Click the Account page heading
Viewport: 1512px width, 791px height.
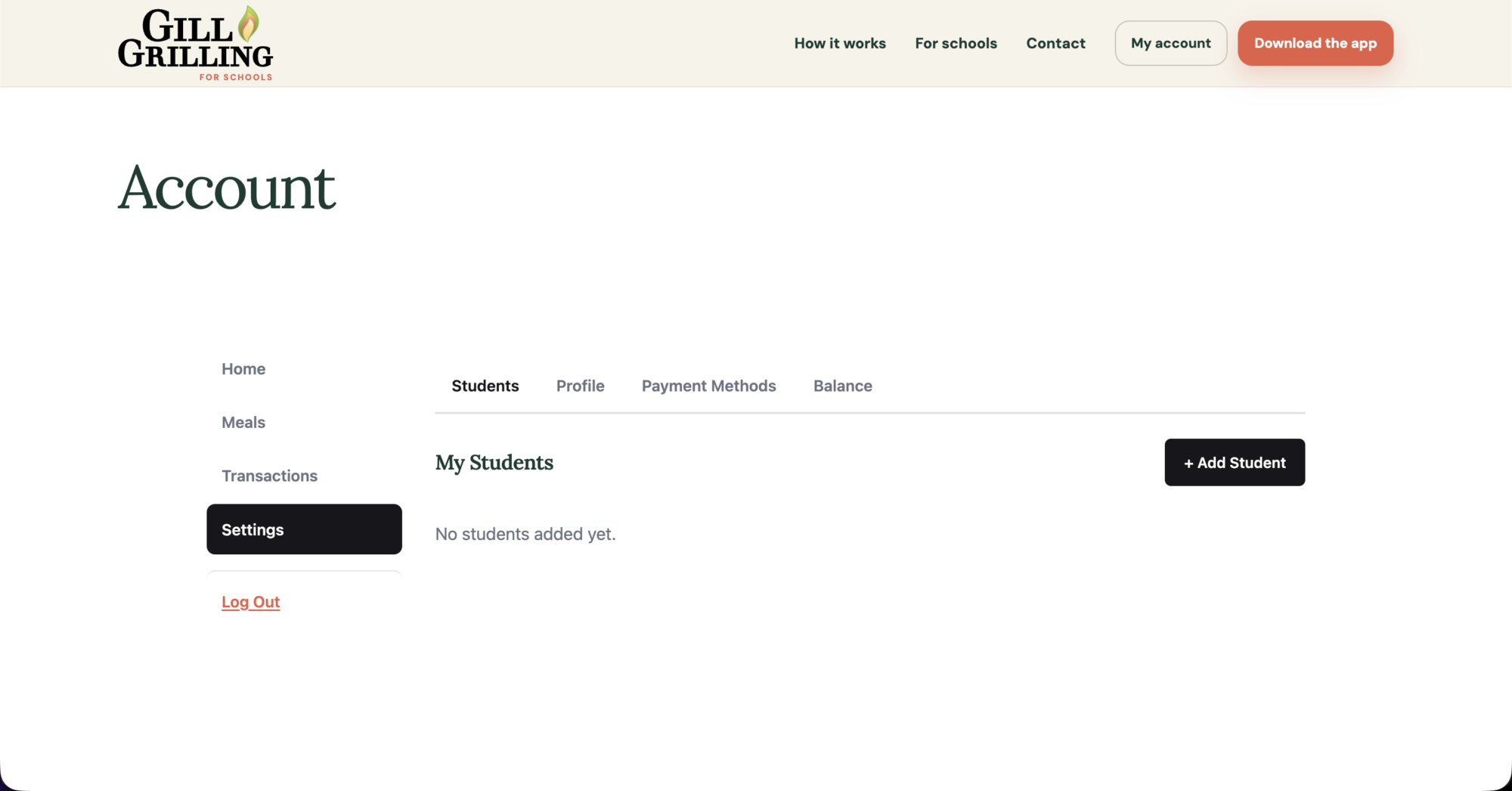click(227, 188)
